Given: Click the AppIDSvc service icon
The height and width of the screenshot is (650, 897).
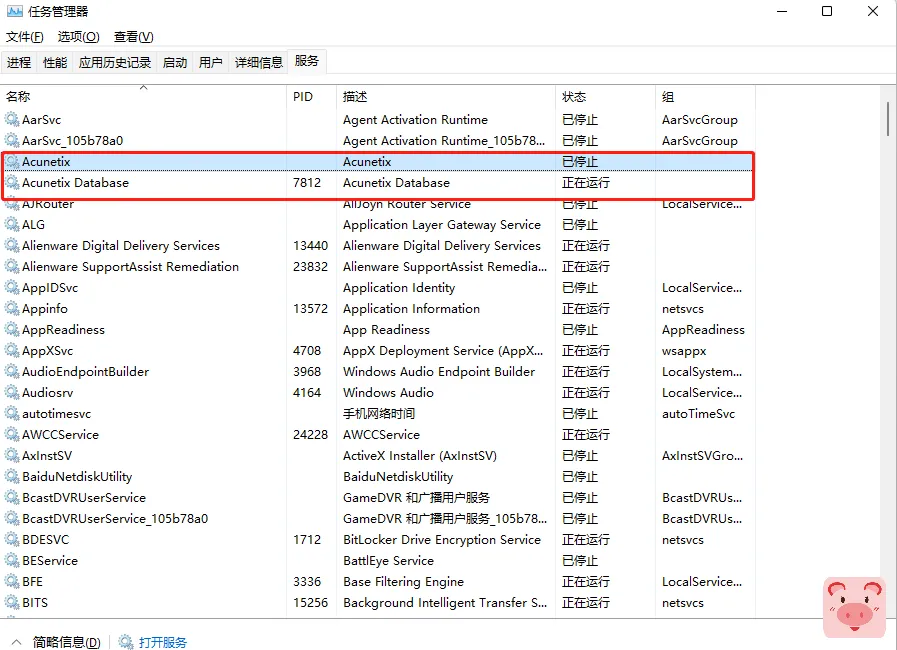Looking at the screenshot, I should tap(12, 287).
